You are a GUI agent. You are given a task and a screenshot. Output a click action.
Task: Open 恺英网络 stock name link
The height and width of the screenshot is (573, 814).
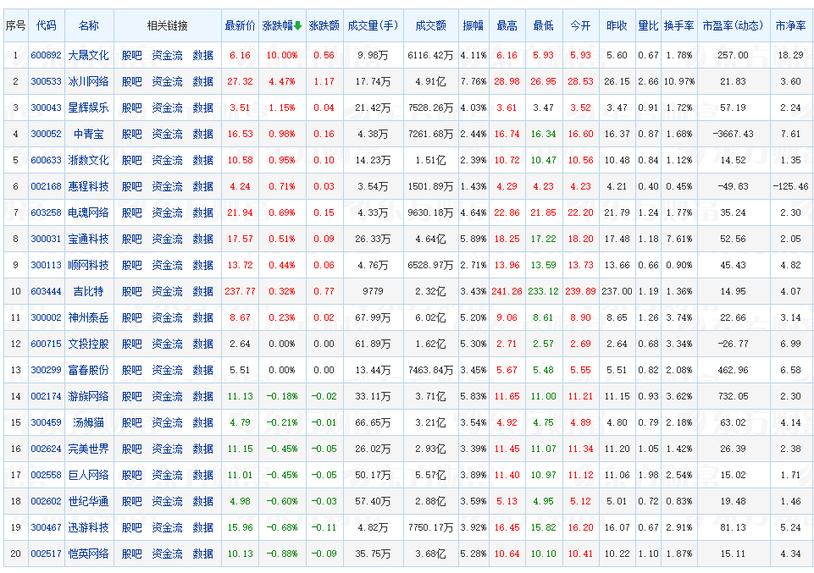tap(88, 554)
